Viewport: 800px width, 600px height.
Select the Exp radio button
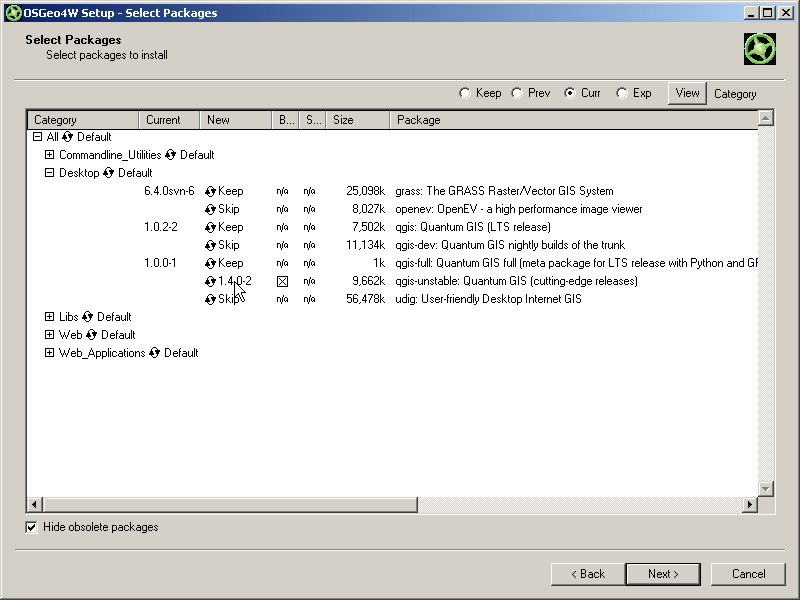tap(621, 93)
